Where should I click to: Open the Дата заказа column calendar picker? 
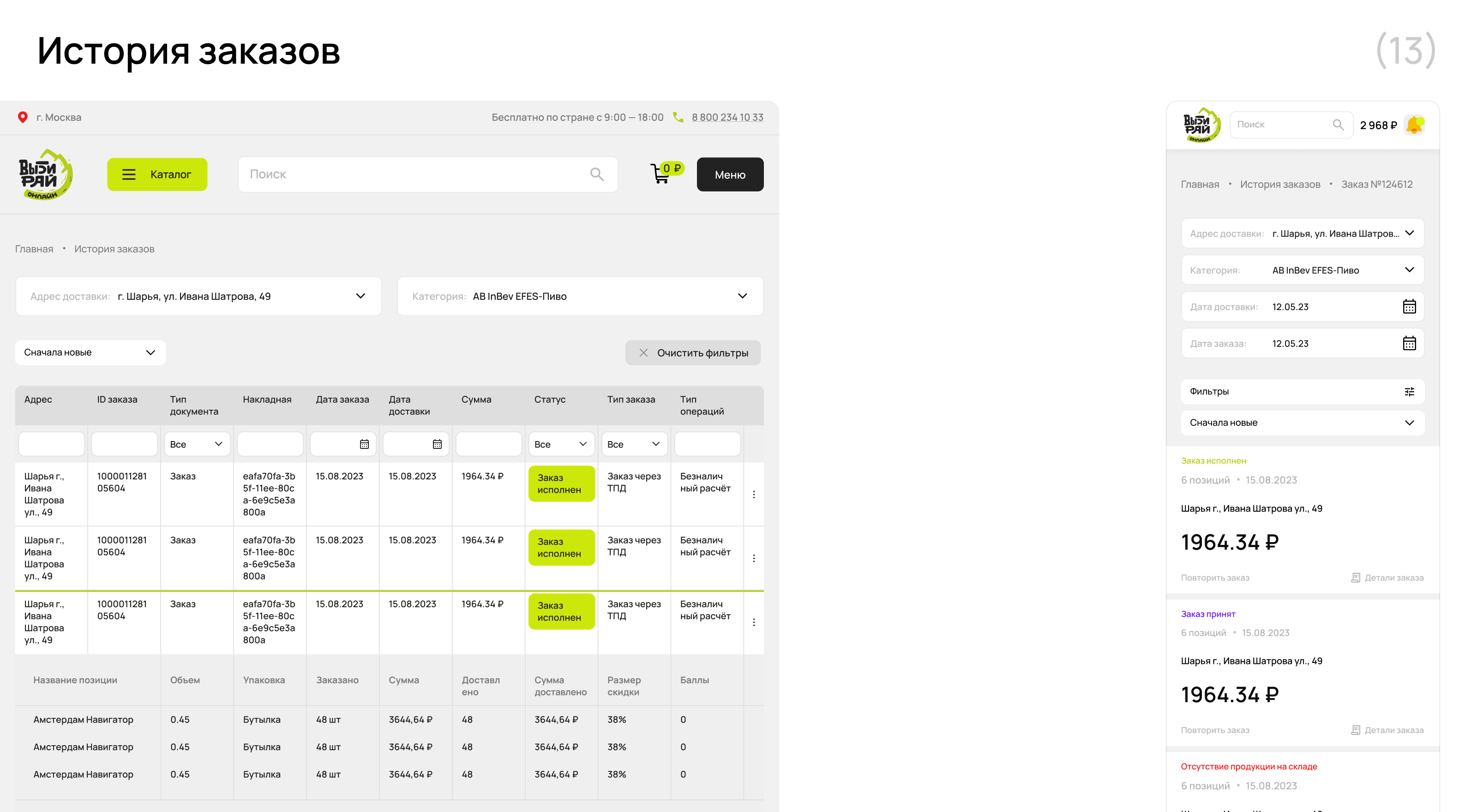click(x=364, y=444)
